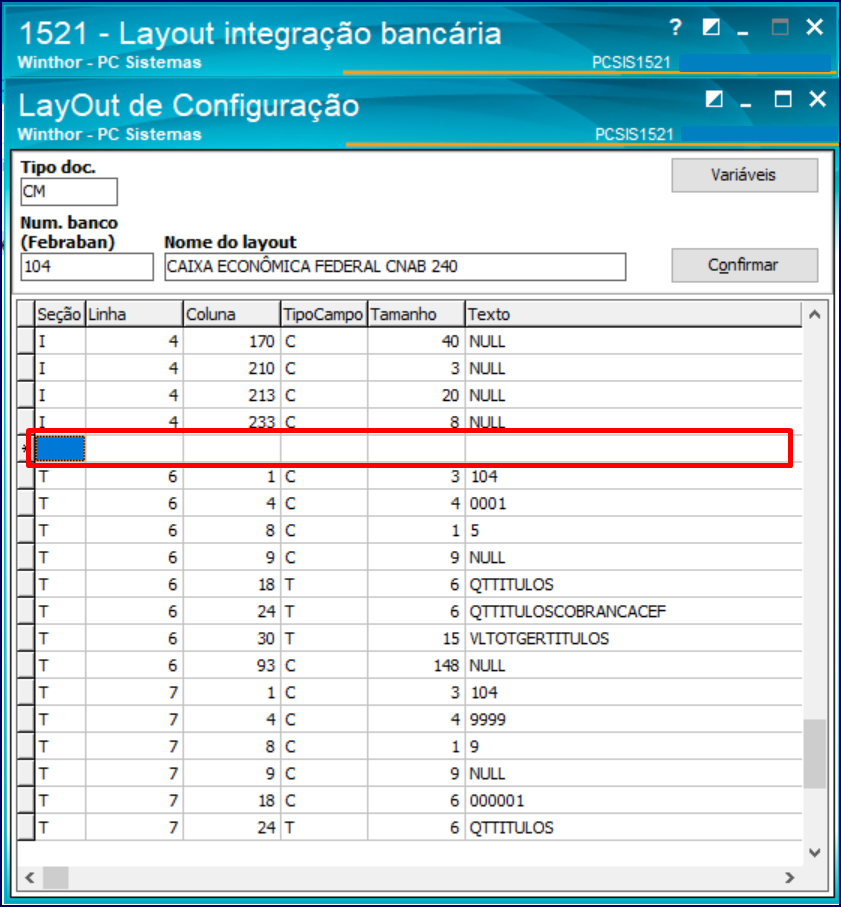Viewport: 841px width, 907px height.
Task: Click right arrow of horizontal scrollbar
Action: point(790,877)
